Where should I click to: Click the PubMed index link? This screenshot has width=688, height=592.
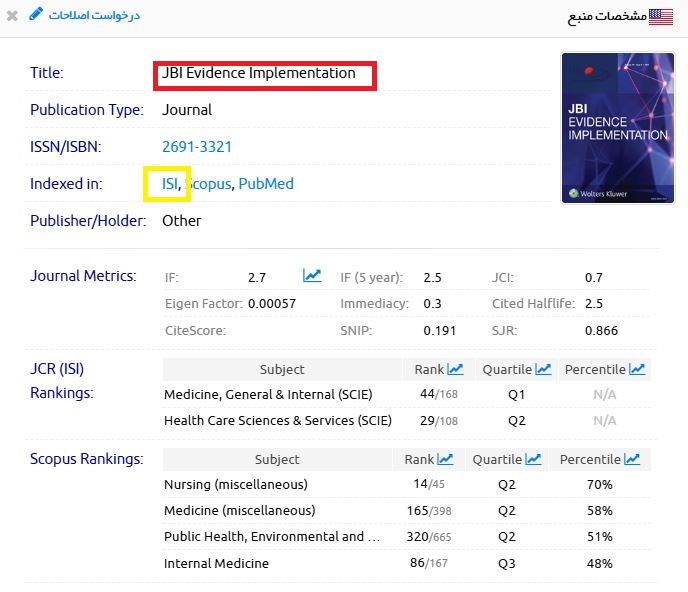click(266, 184)
